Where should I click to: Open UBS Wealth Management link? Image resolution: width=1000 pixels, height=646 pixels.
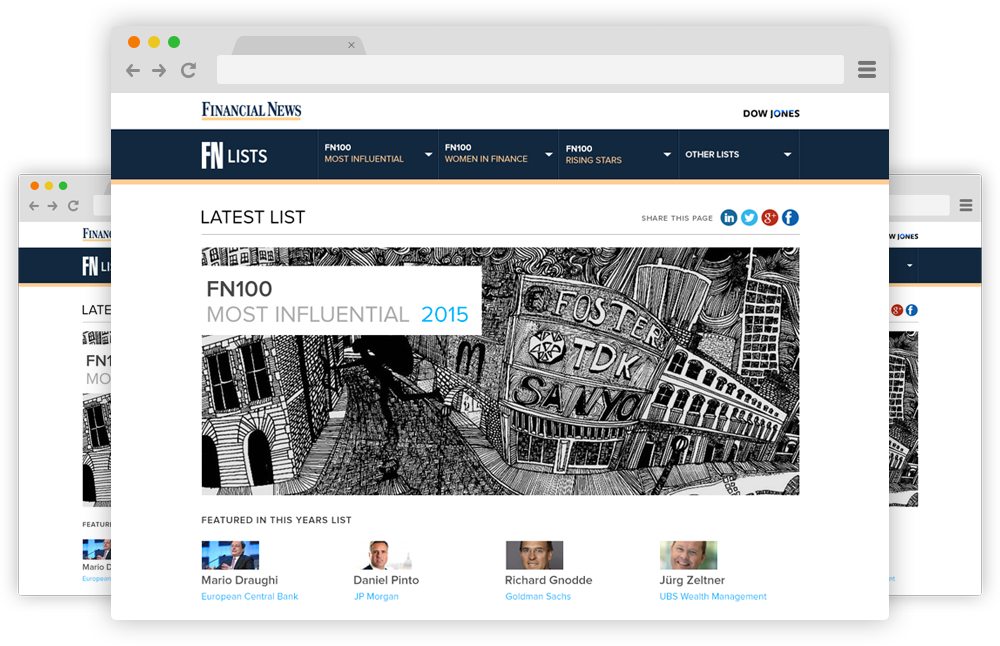(x=713, y=596)
